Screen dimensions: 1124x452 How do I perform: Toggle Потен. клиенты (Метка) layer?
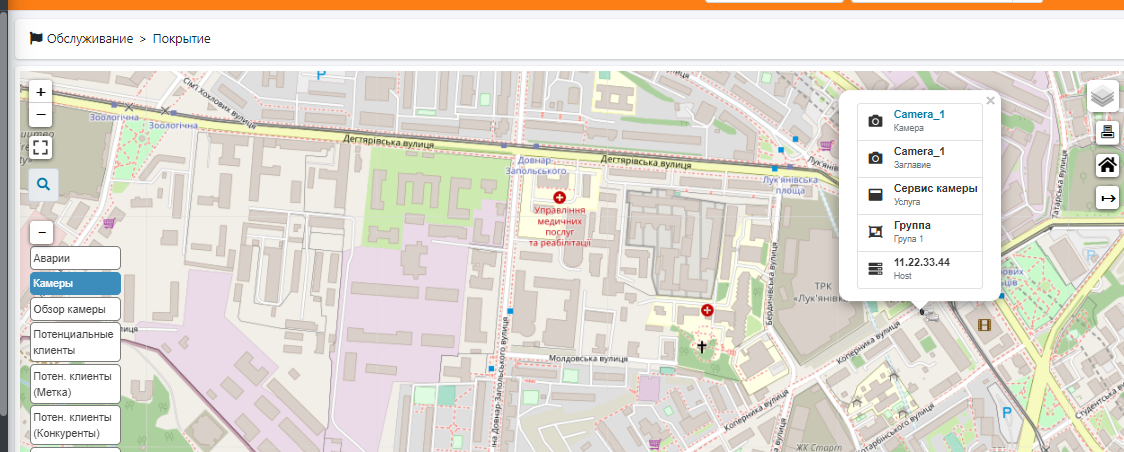[75, 382]
